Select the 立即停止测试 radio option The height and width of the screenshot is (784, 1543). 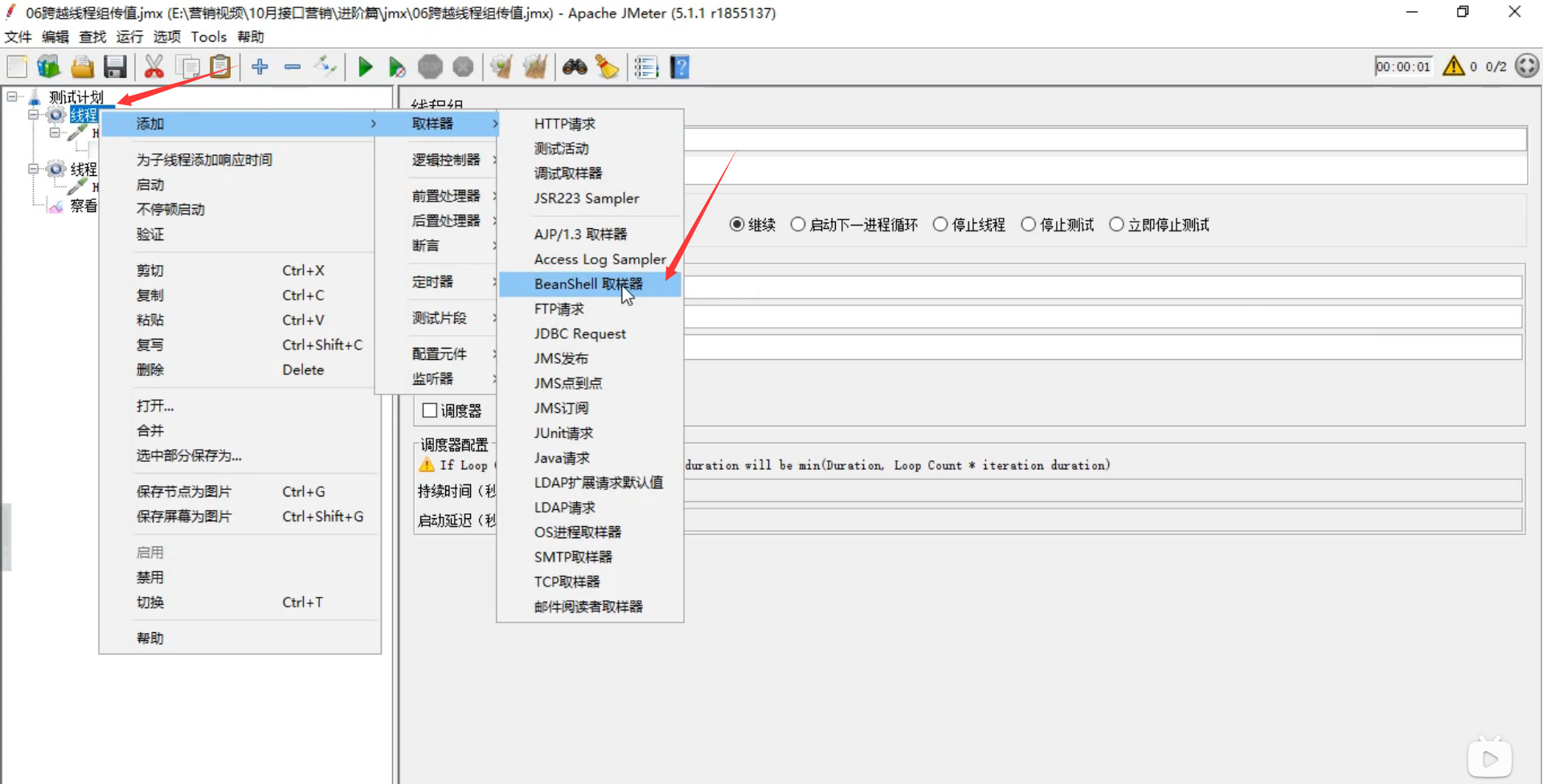coord(1116,225)
